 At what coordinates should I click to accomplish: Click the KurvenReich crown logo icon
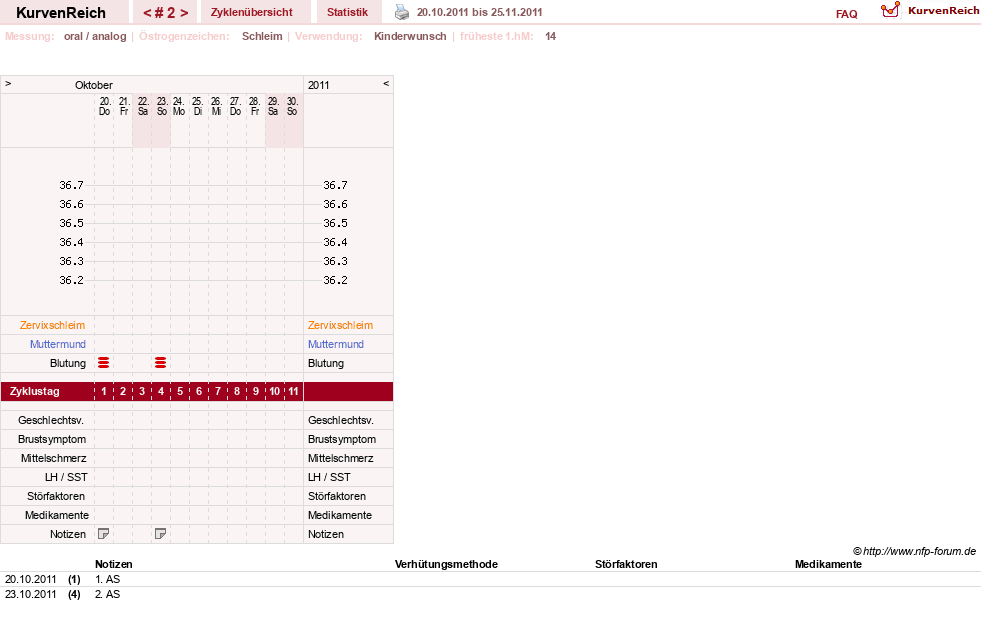point(890,10)
